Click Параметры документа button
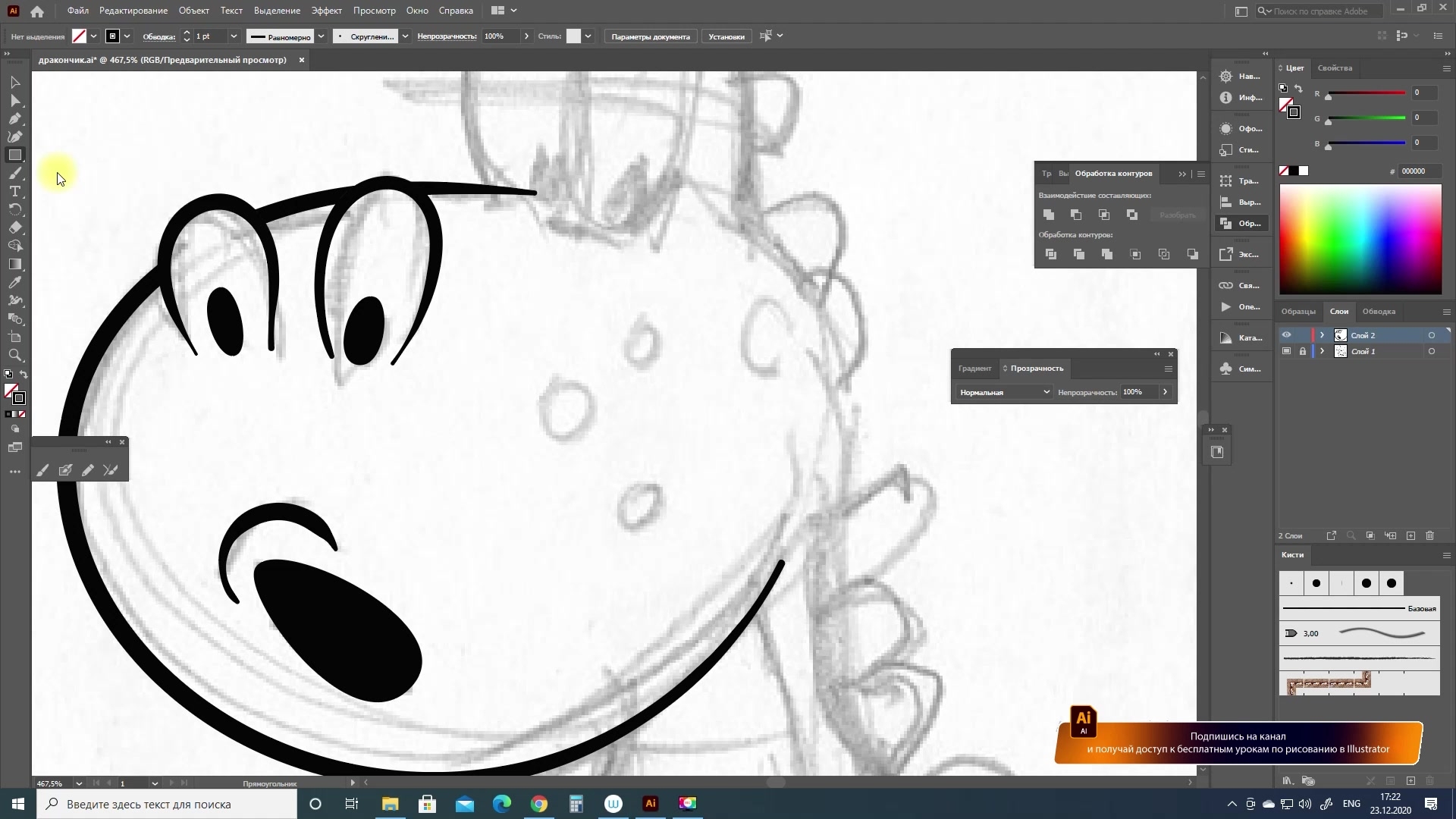The width and height of the screenshot is (1456, 819). (651, 36)
